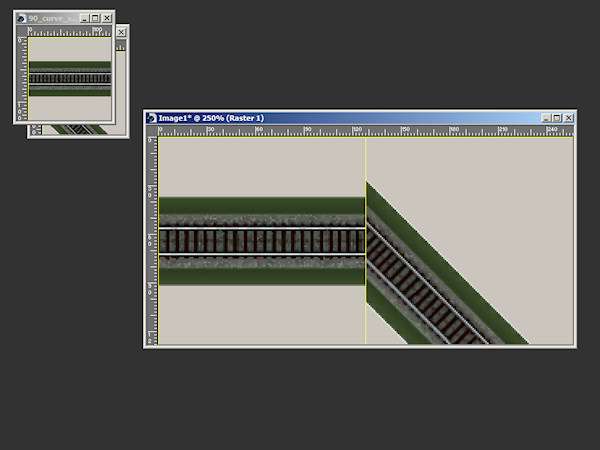Viewport: 600px width, 450px height.
Task: Minimize the 90_curve window
Action: coord(83,18)
